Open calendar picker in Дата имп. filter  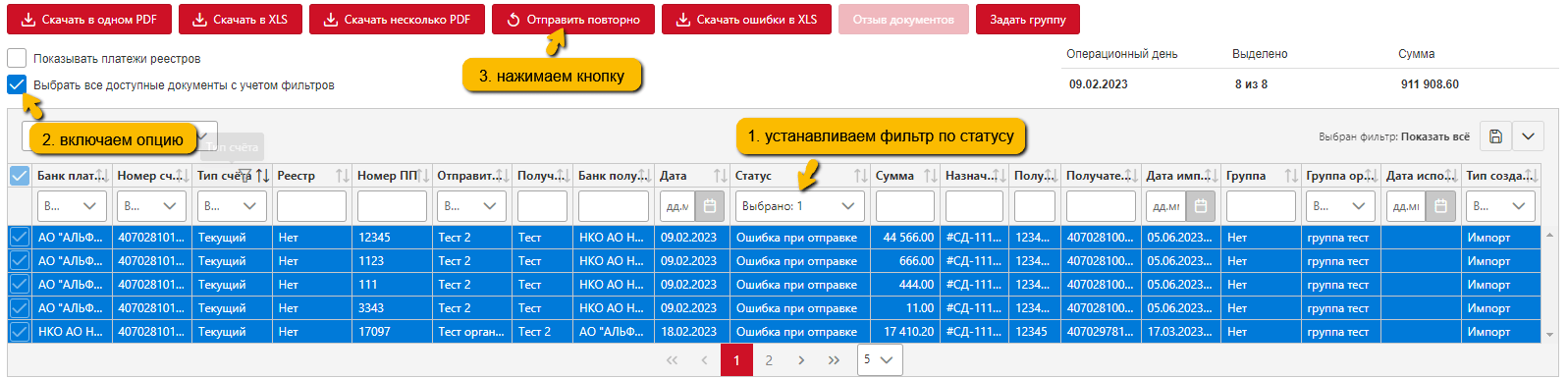[x=1200, y=206]
